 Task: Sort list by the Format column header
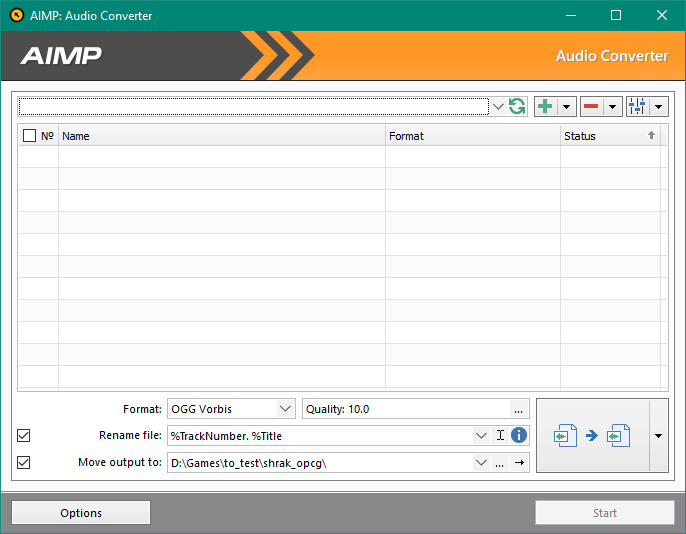coord(472,136)
